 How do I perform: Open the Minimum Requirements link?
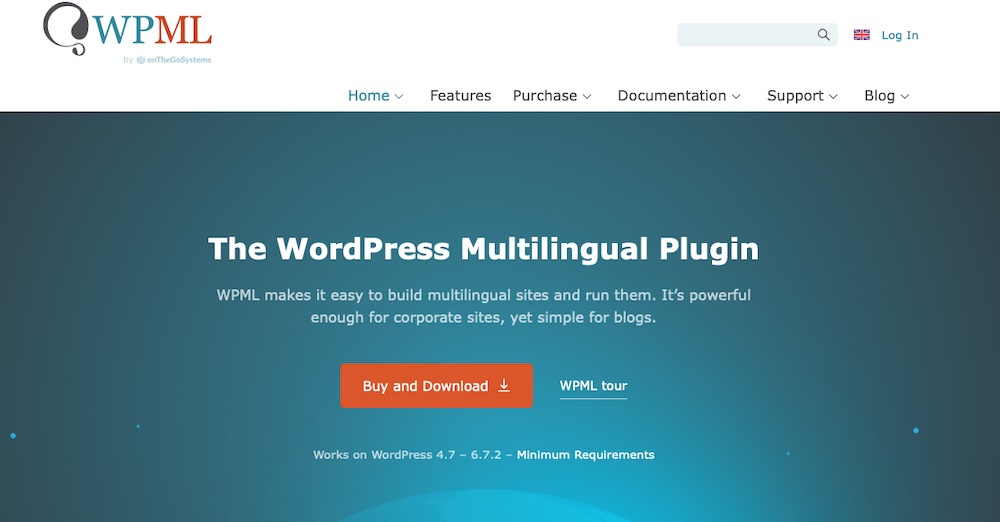pos(585,455)
